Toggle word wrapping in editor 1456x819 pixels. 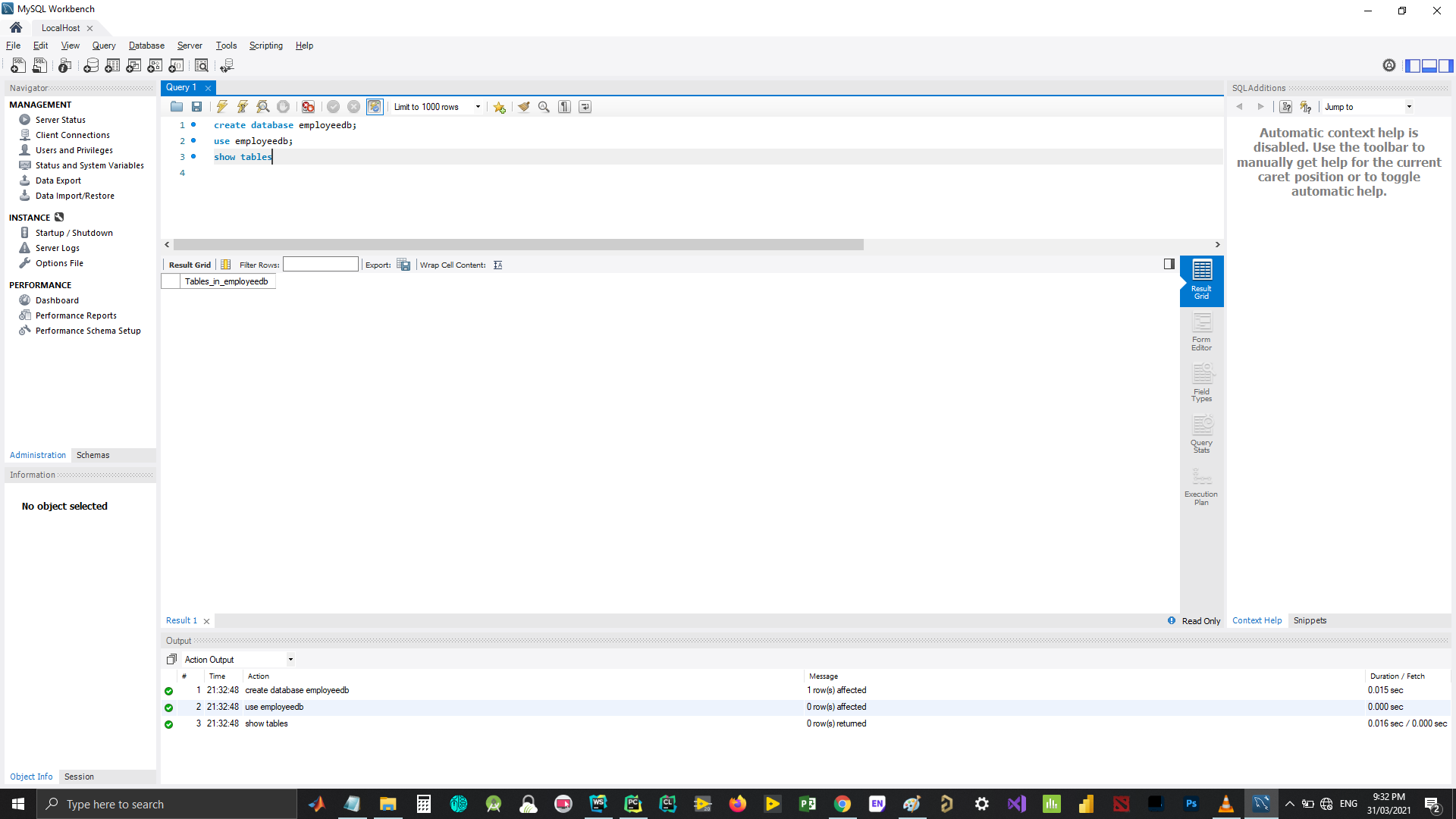pyautogui.click(x=585, y=107)
